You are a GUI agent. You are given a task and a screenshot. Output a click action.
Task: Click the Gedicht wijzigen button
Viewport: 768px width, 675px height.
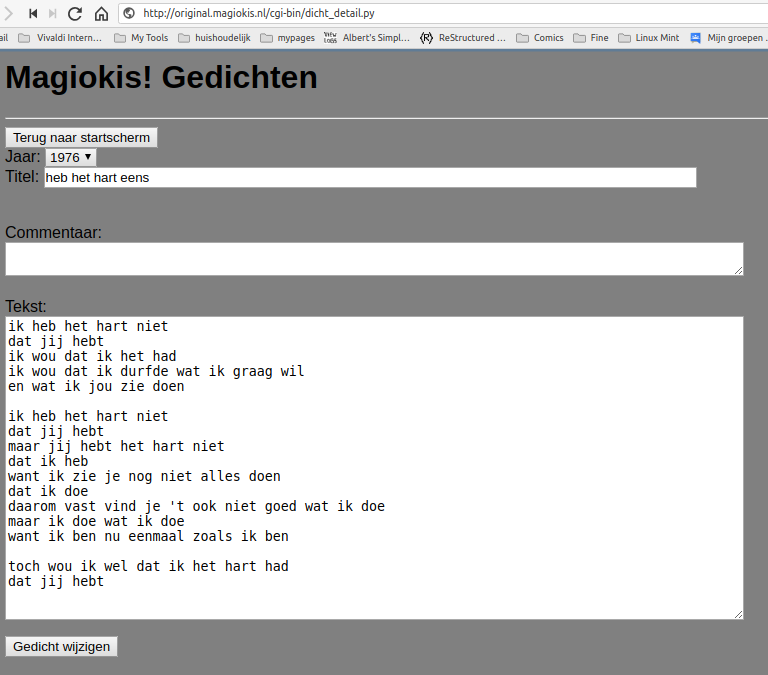(61, 647)
